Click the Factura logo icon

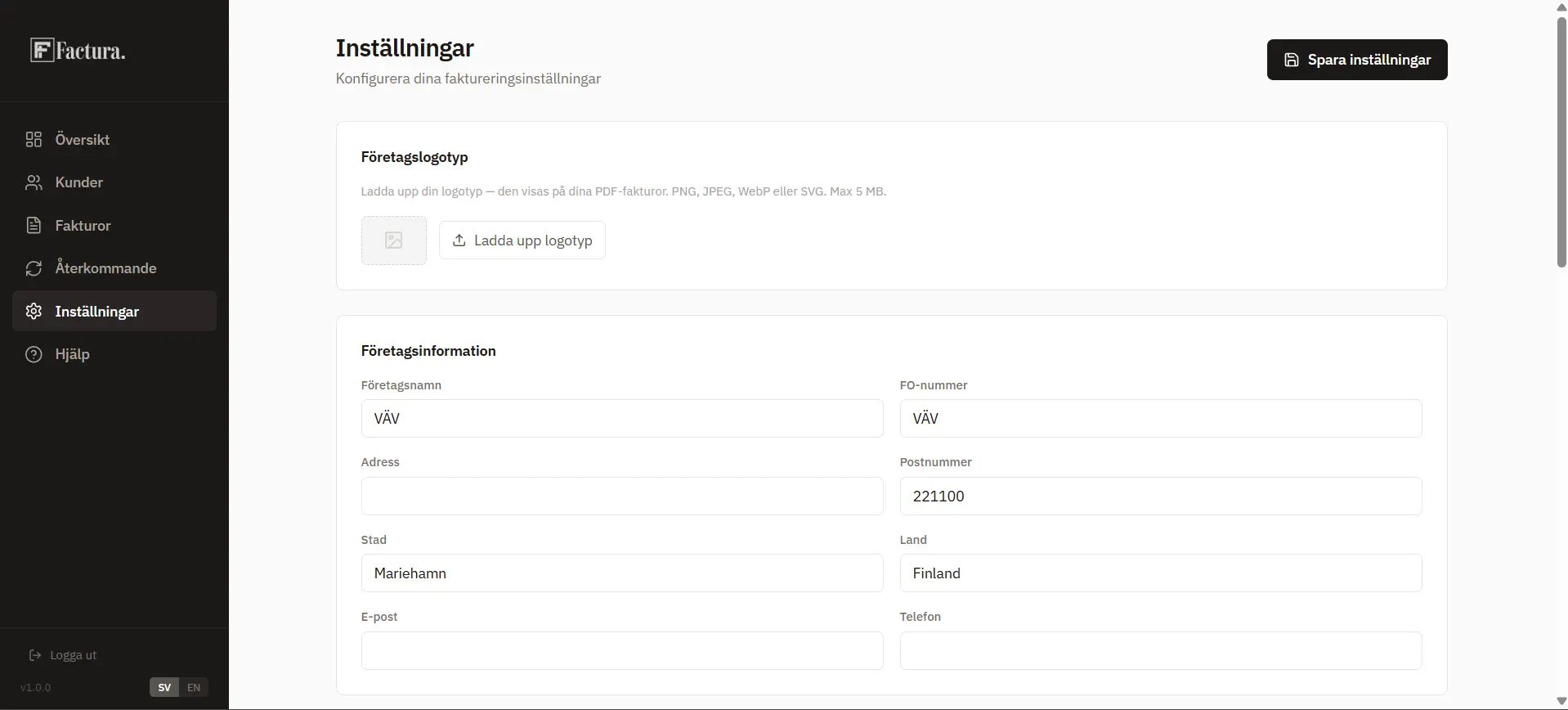(43, 51)
